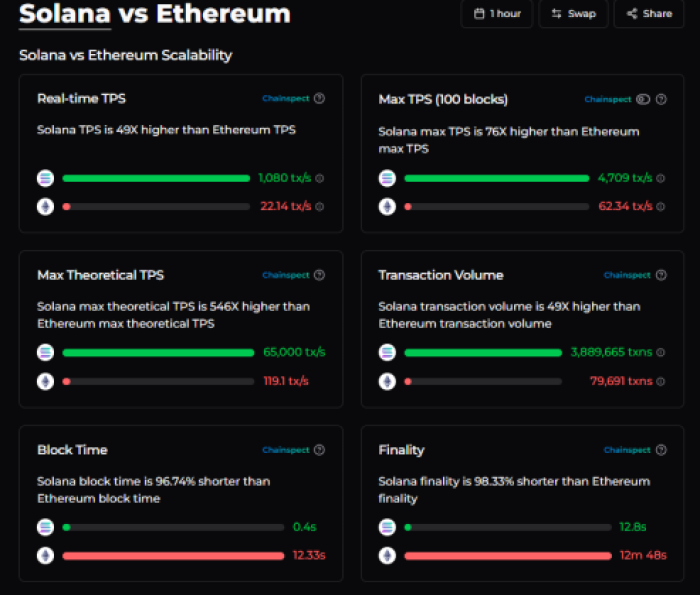Click Solana logo in Max TPS card
700x595 pixels.
387,178
